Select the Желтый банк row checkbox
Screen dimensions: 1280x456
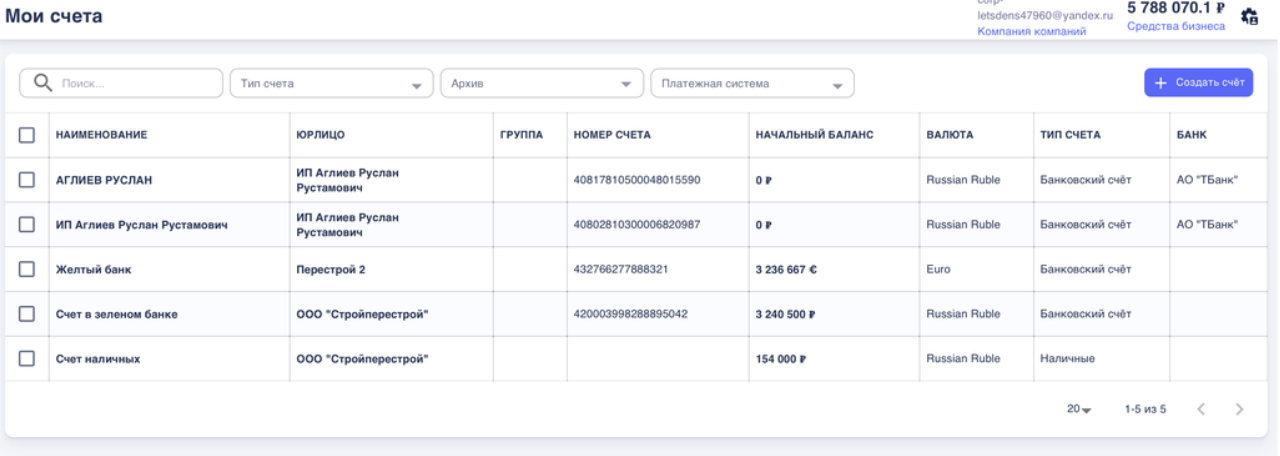[27, 269]
